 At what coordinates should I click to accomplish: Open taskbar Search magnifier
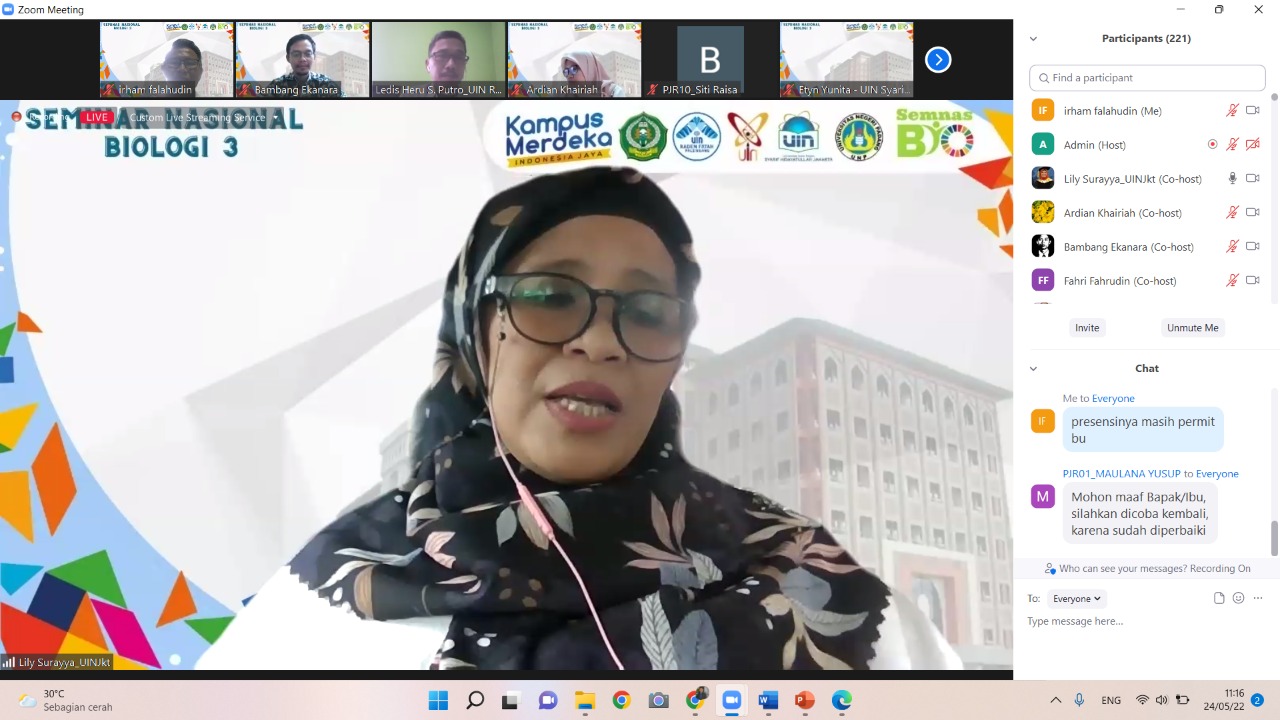click(475, 700)
